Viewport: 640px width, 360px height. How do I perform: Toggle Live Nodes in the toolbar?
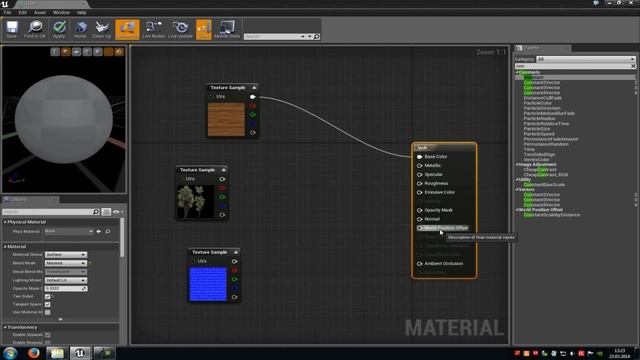click(153, 29)
